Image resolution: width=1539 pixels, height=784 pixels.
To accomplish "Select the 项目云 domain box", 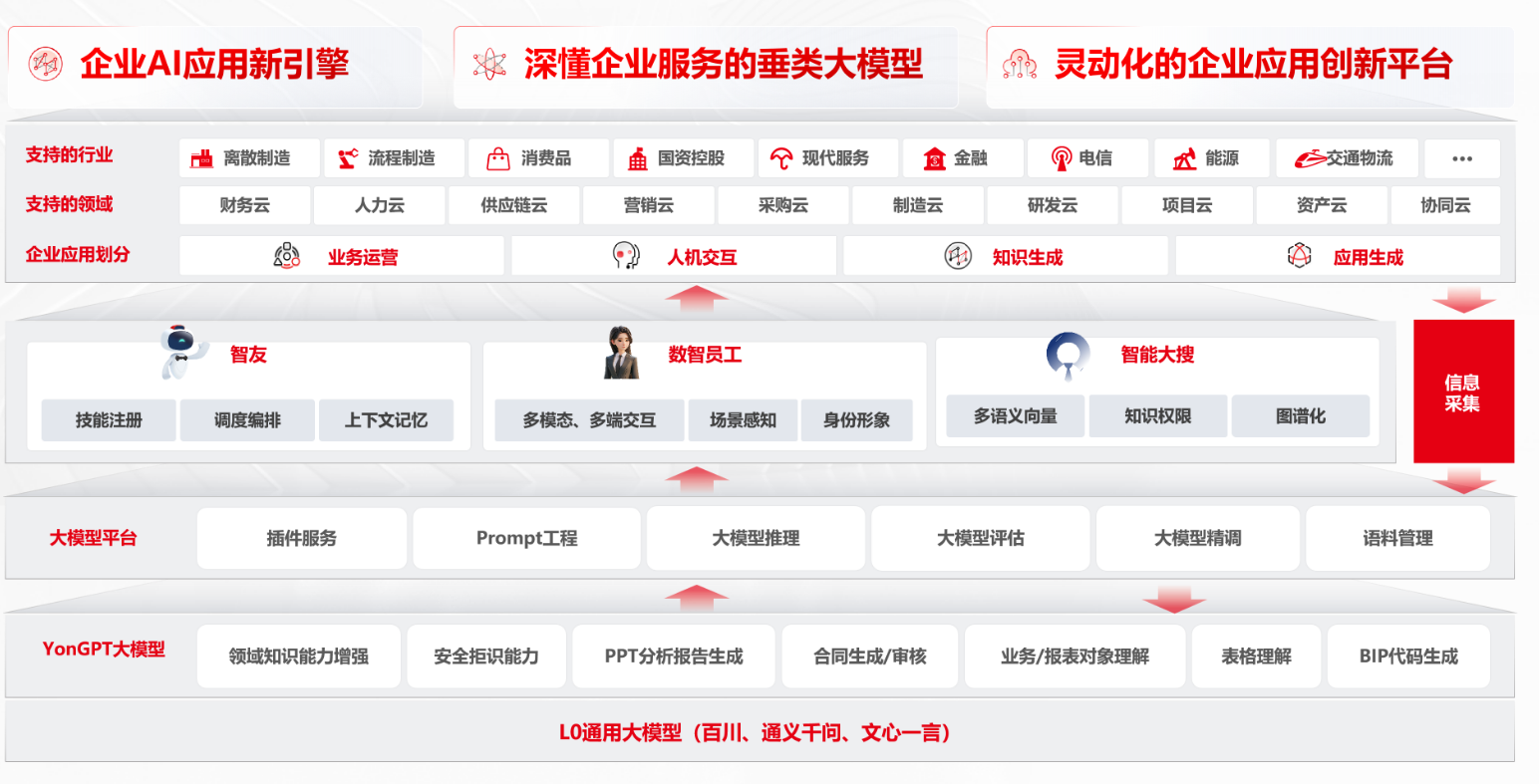I will [x=1187, y=205].
